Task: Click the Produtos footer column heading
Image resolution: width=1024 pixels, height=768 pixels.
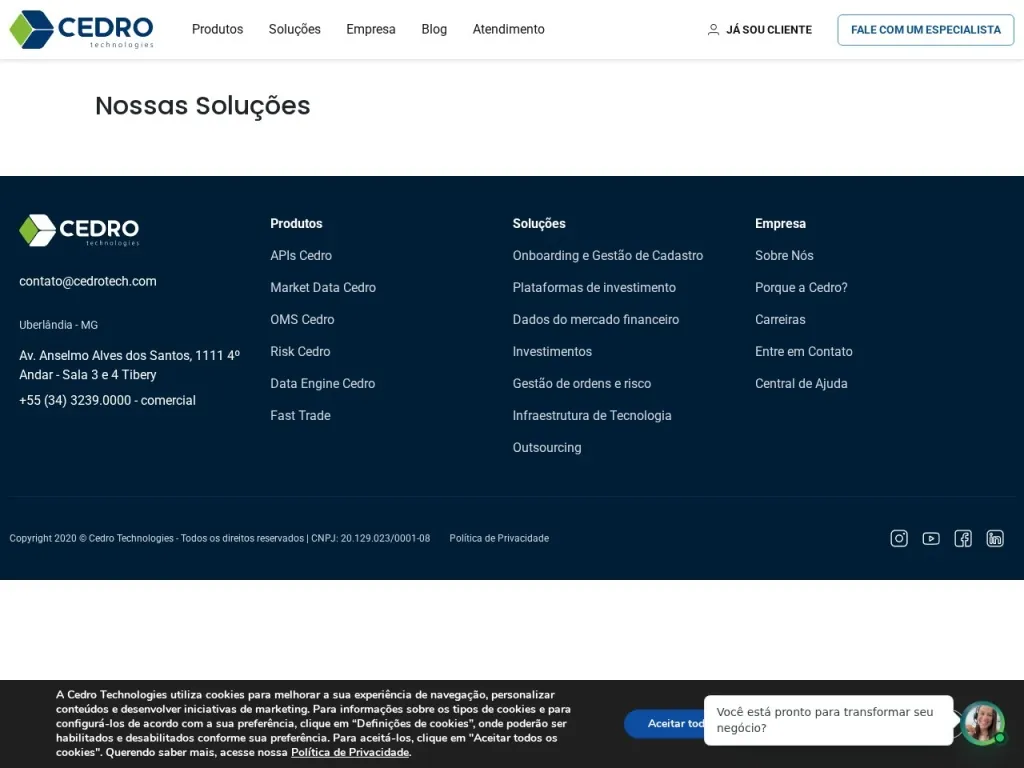Action: pos(296,223)
